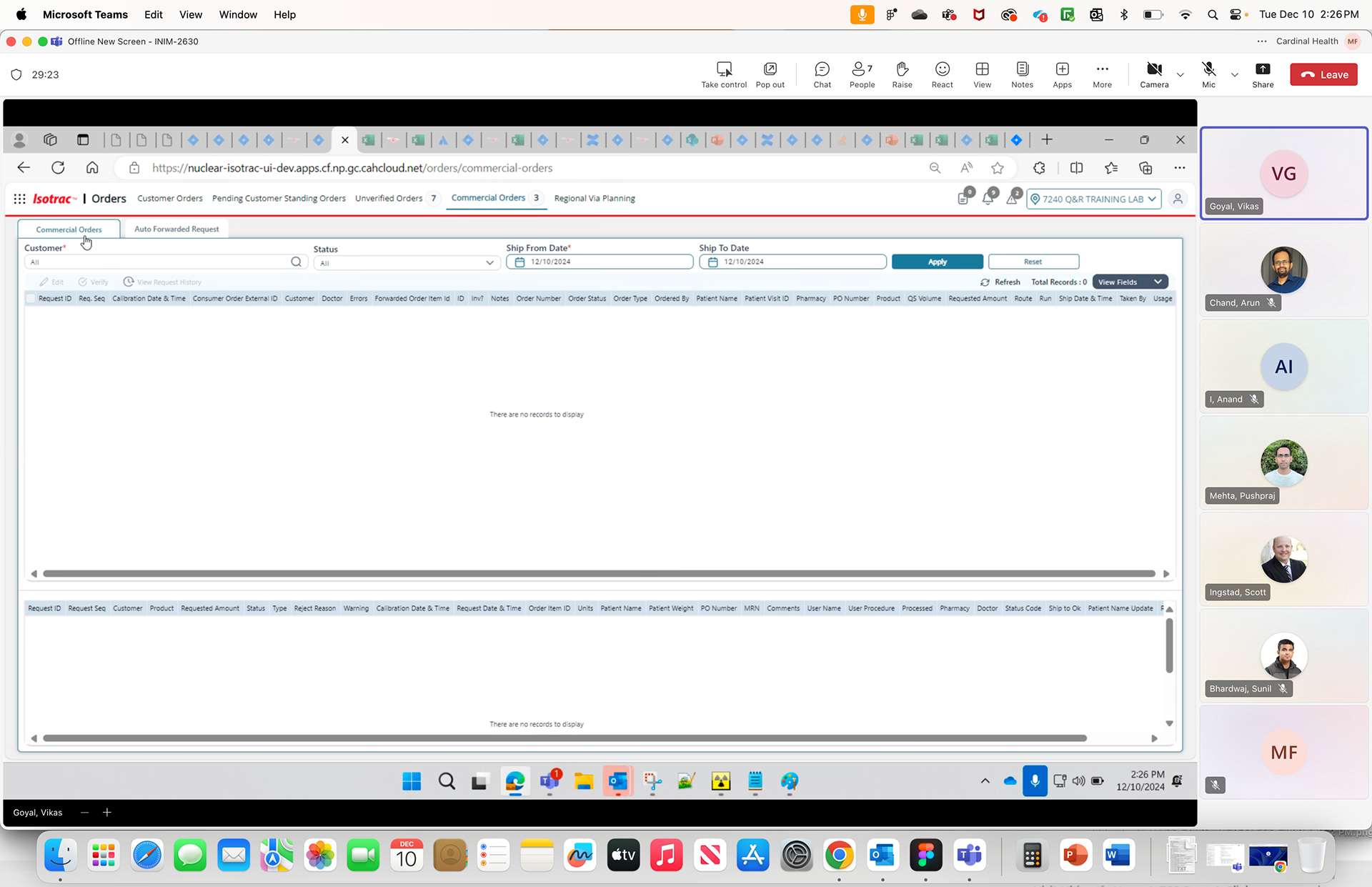Click the customer search magnifier icon
The image size is (1372, 887).
[296, 262]
